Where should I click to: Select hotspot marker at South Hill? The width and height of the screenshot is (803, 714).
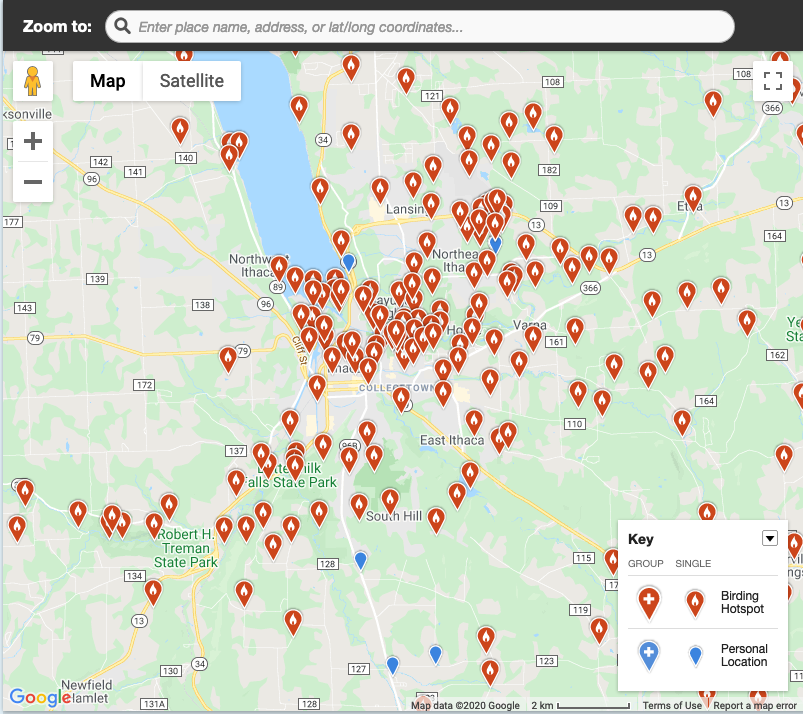point(390,500)
